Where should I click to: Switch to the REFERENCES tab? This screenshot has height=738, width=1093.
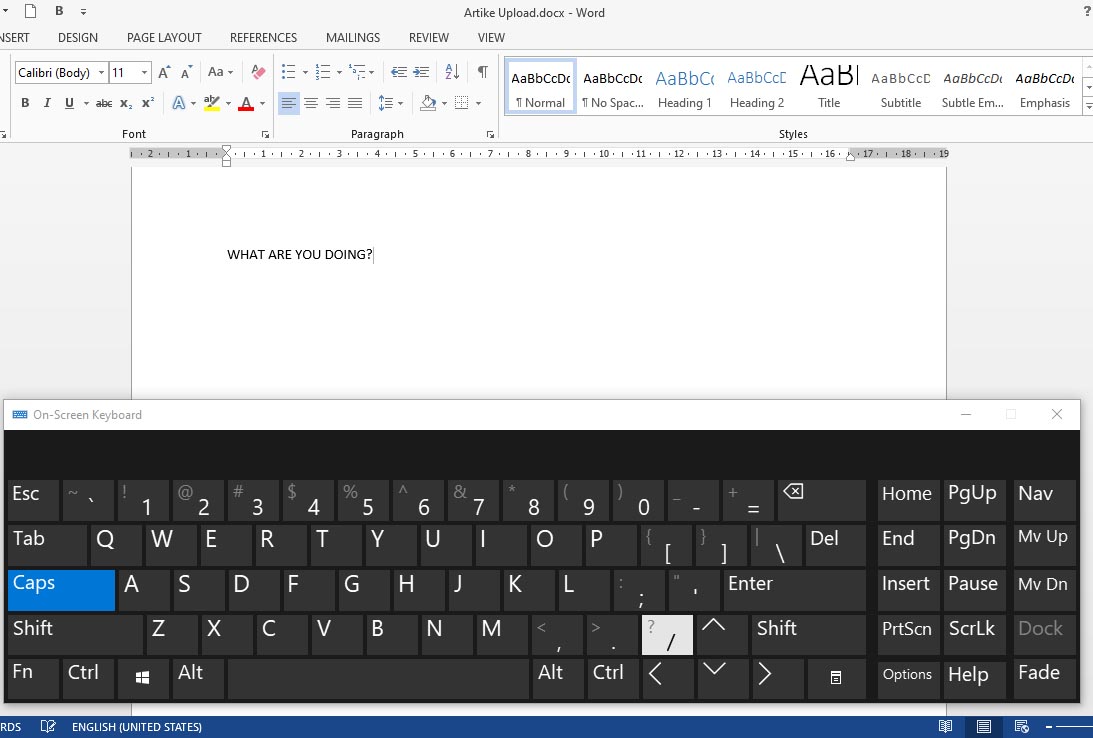point(264,38)
